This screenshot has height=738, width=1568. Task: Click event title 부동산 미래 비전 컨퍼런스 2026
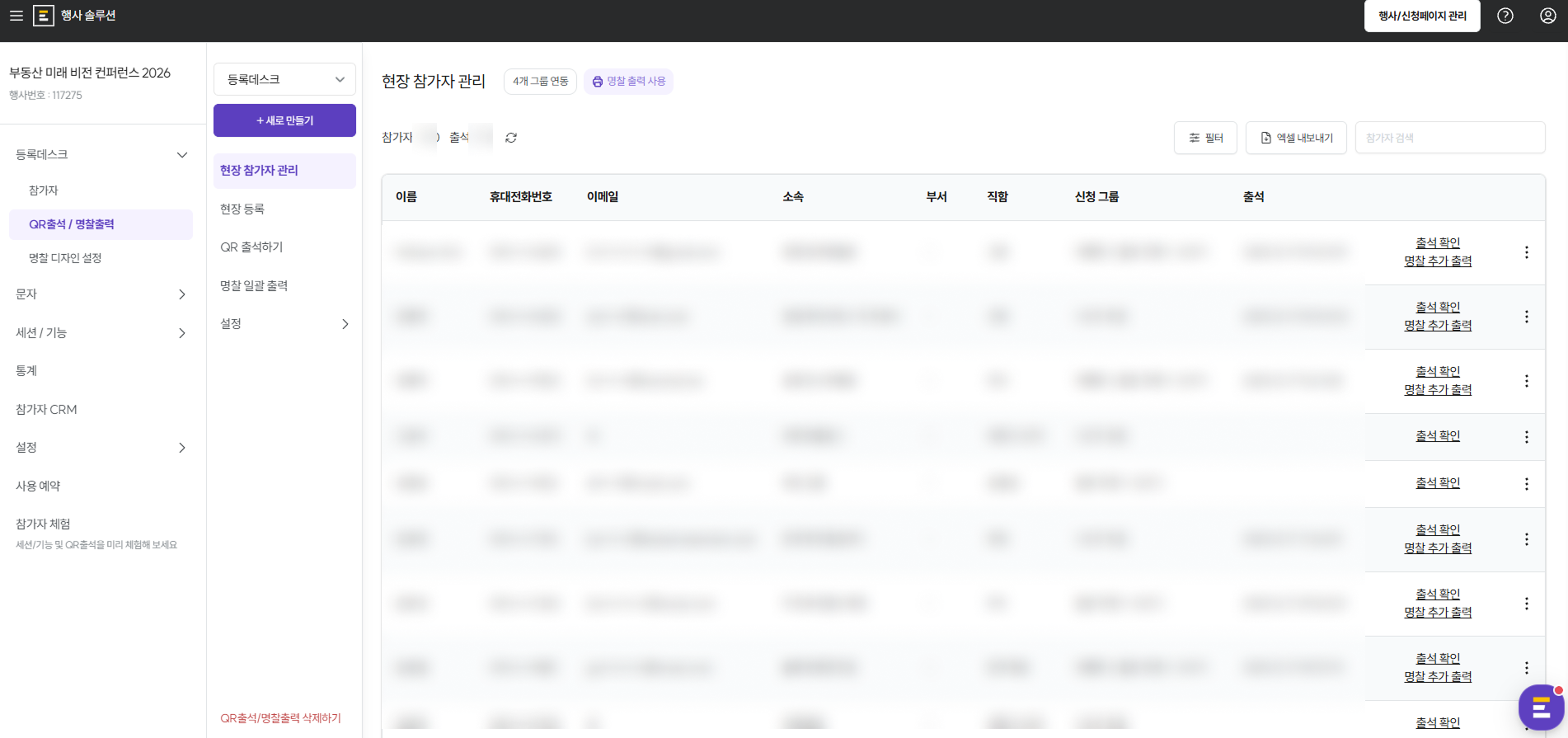[x=90, y=73]
